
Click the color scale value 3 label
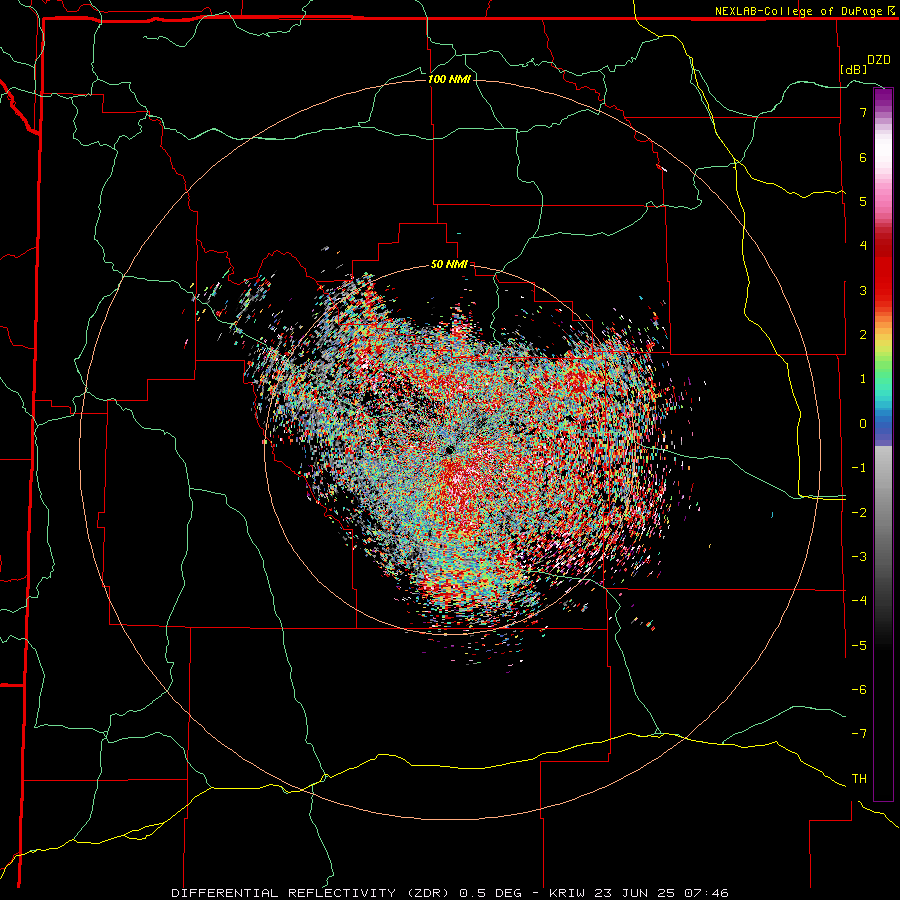point(863,290)
